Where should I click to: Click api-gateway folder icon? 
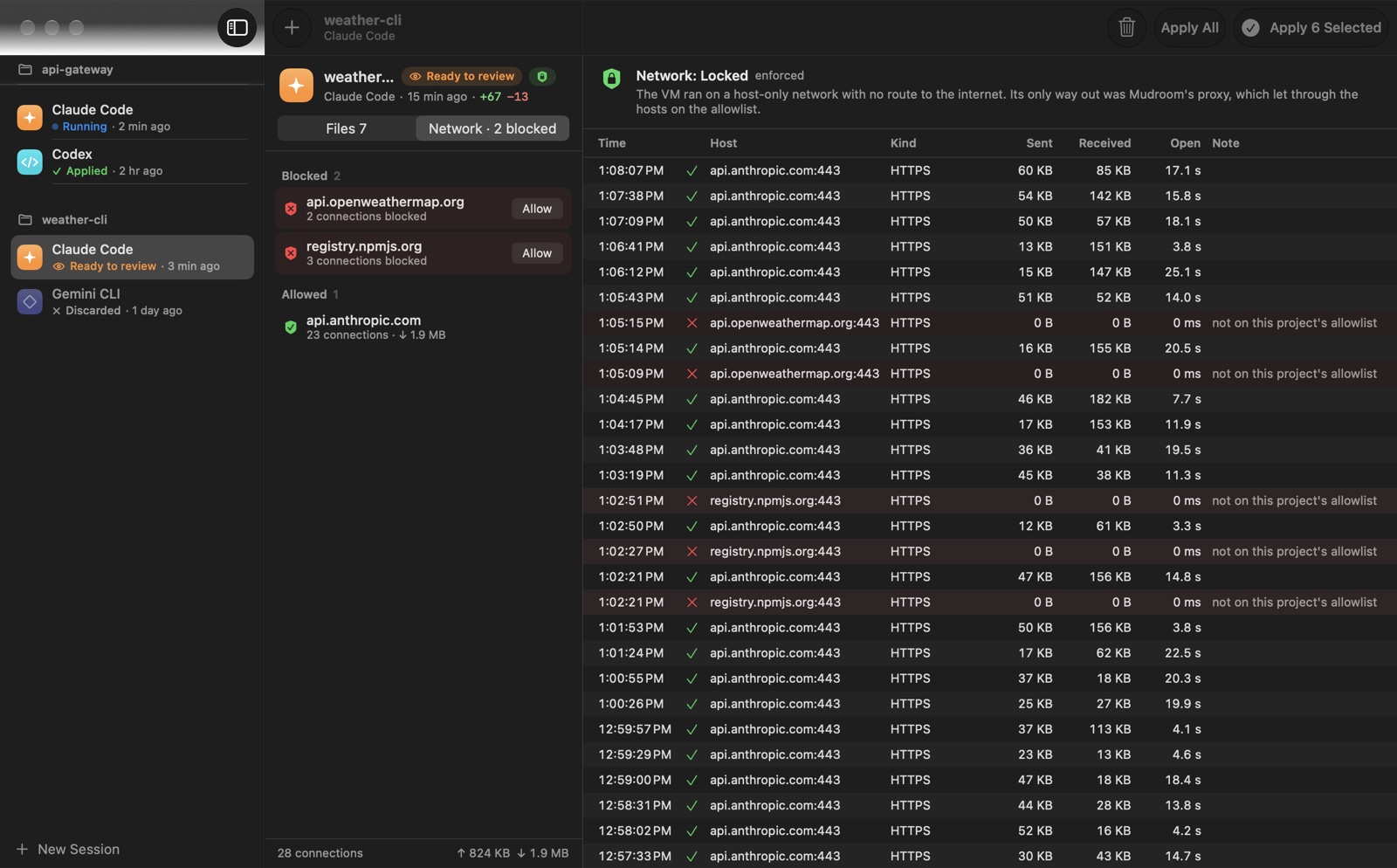[25, 70]
